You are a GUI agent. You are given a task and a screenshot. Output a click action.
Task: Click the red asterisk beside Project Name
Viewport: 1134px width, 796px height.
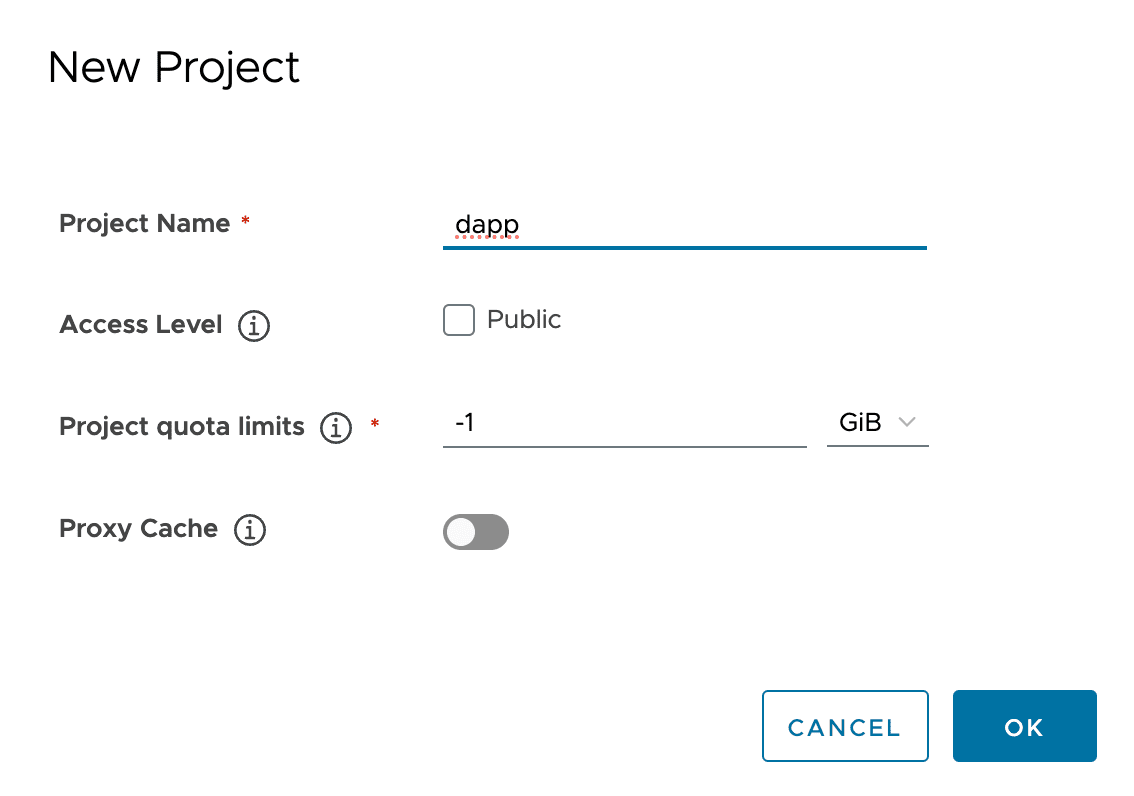[x=245, y=221]
